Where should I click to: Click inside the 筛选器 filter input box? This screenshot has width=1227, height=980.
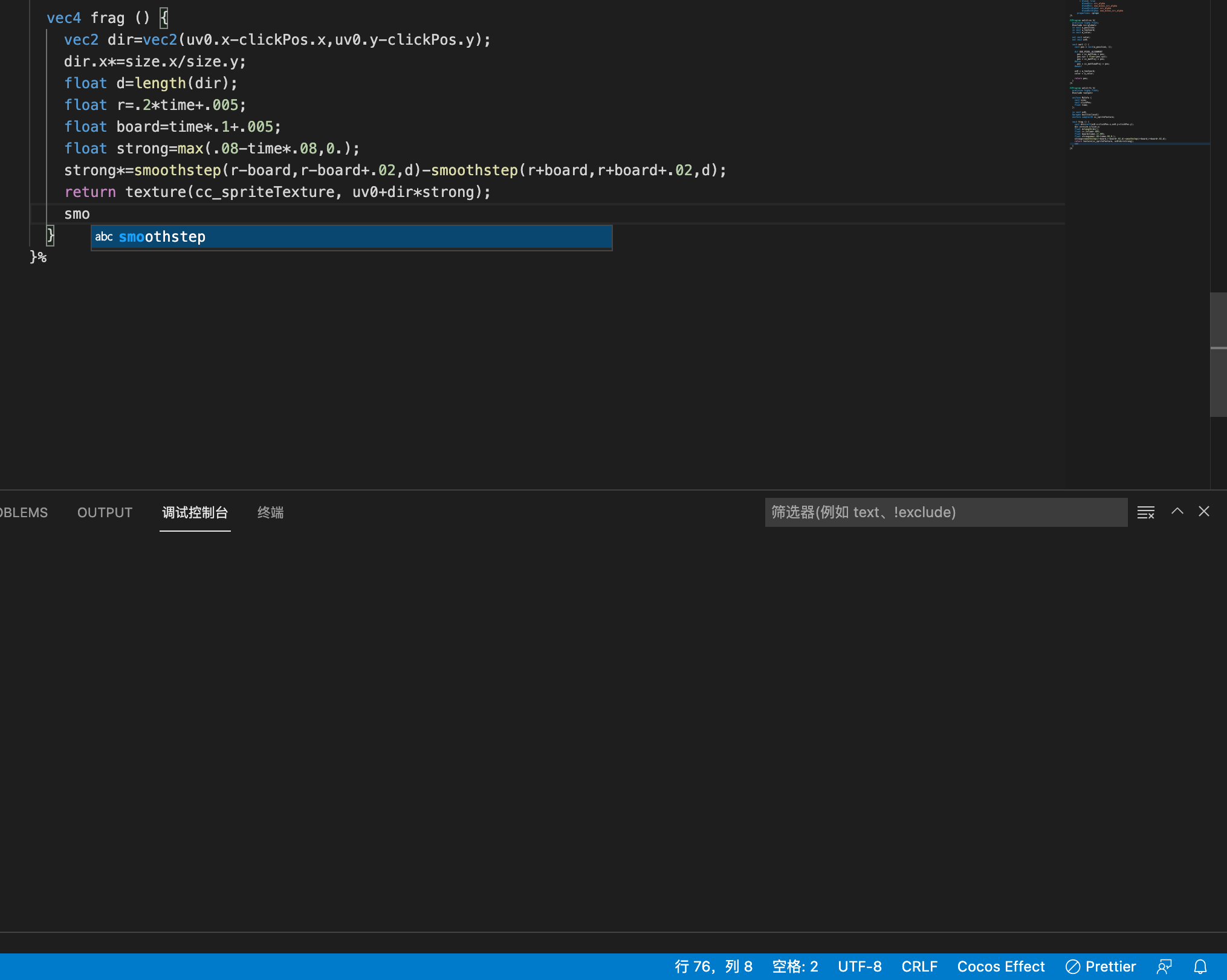pyautogui.click(x=945, y=512)
